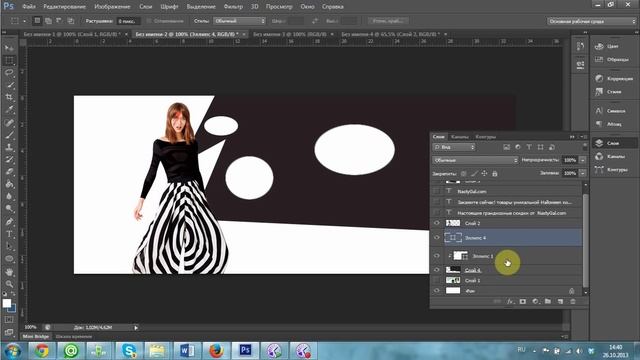Screen dimensions: 640x360
Task: Select the Zoom tool
Action: click(9, 284)
